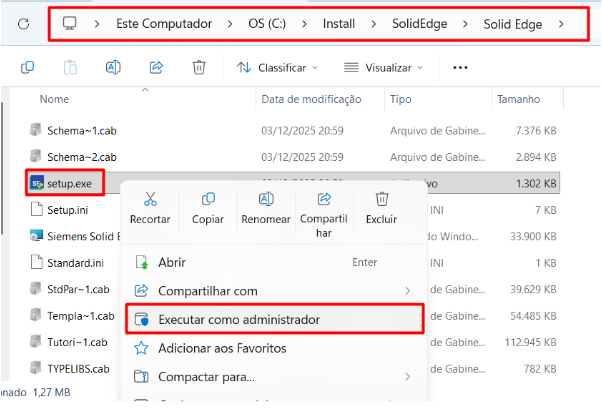The width and height of the screenshot is (602, 417).
Task: Click the Renomear icon in context menu
Action: [x=266, y=199]
